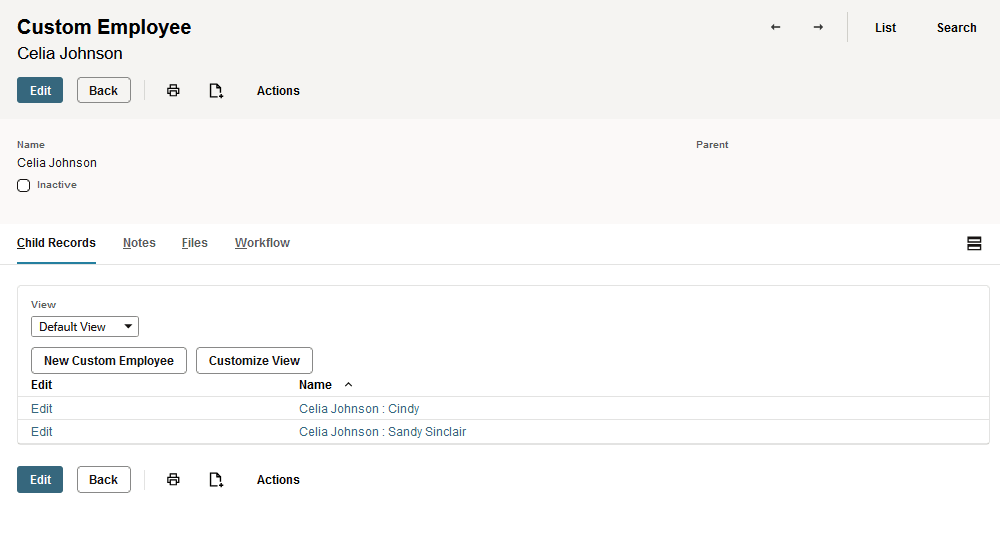The height and width of the screenshot is (537, 1000).
Task: Click the top print icon
Action: click(x=173, y=91)
